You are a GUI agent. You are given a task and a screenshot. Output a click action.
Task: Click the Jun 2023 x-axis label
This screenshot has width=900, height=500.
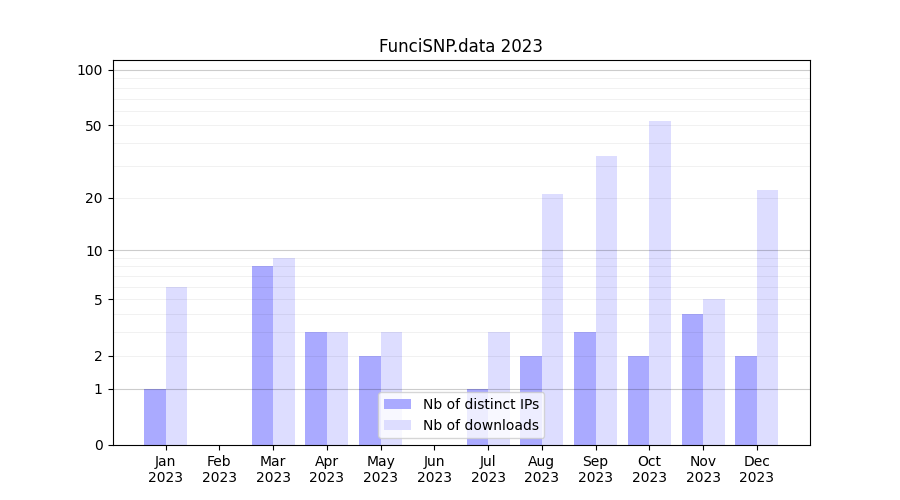coord(434,469)
